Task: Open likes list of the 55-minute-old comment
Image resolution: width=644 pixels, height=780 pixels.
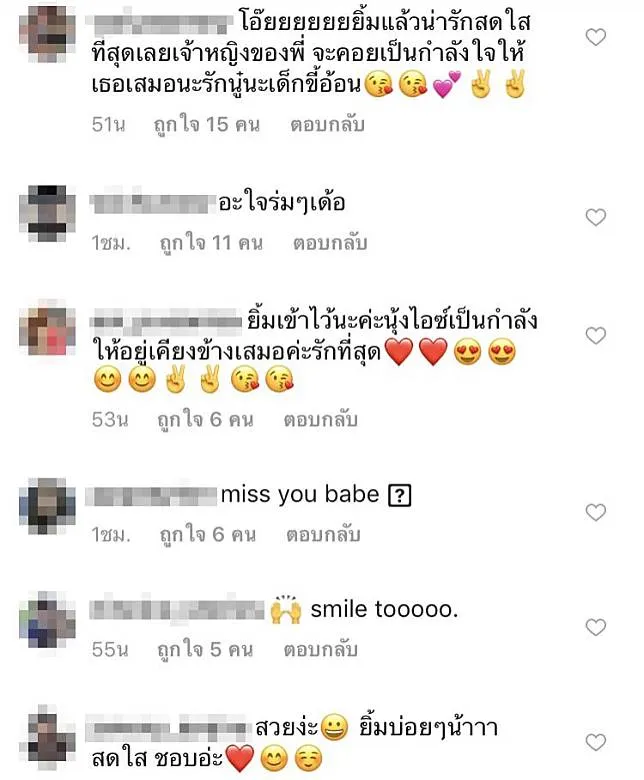Action: pyautogui.click(x=205, y=650)
